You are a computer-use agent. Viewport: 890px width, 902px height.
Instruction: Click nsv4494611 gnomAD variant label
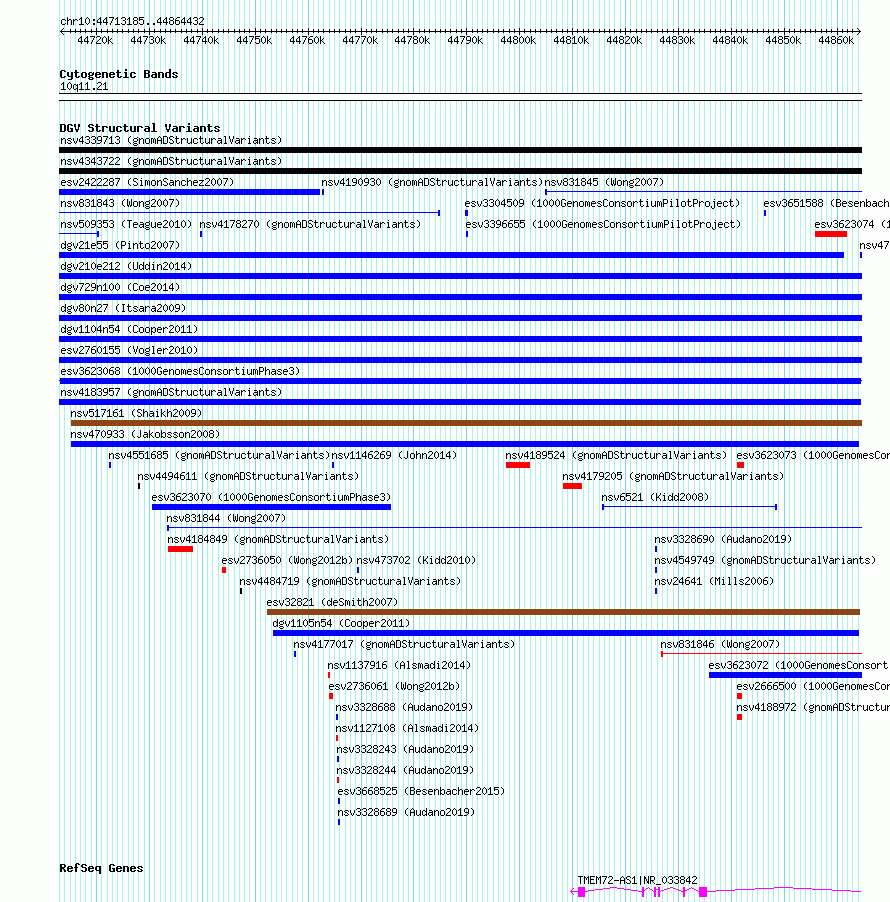tap(248, 476)
